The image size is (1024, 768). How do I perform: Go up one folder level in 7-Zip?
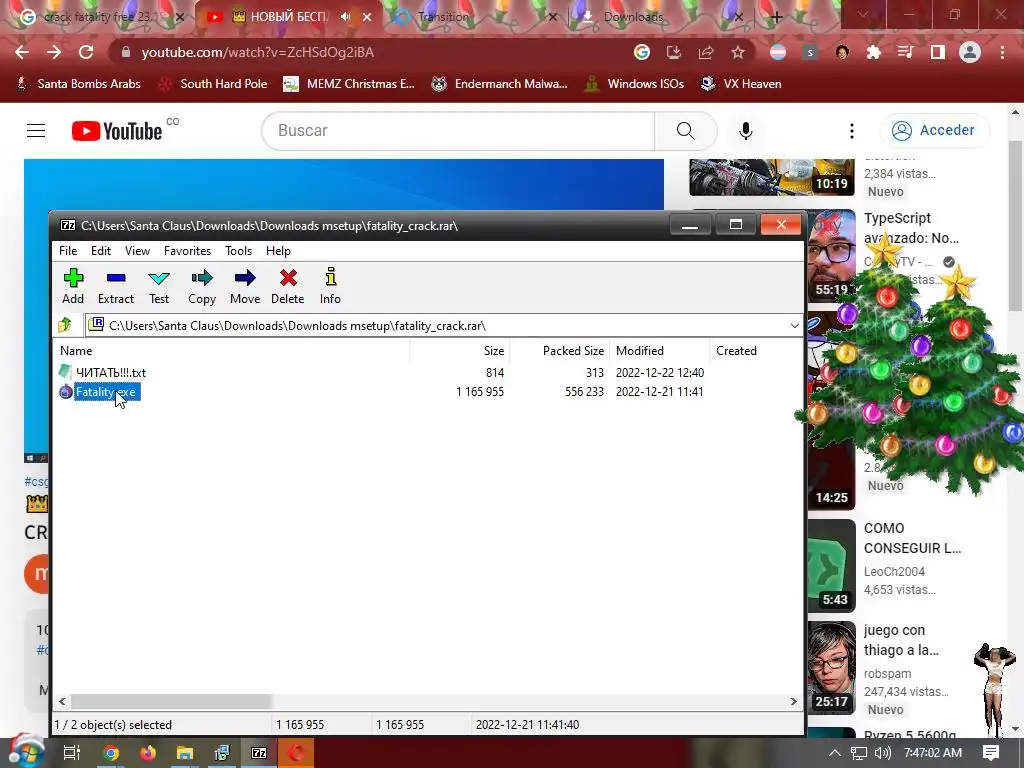pos(65,325)
